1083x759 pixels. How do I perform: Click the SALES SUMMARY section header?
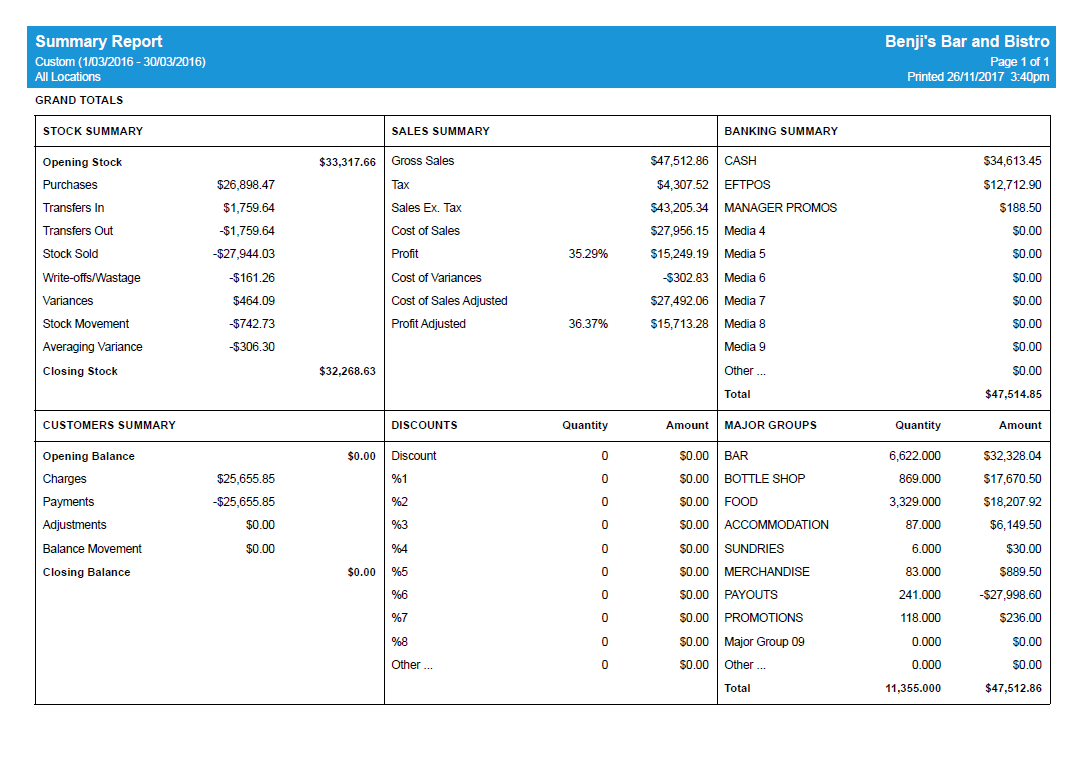[x=440, y=131]
